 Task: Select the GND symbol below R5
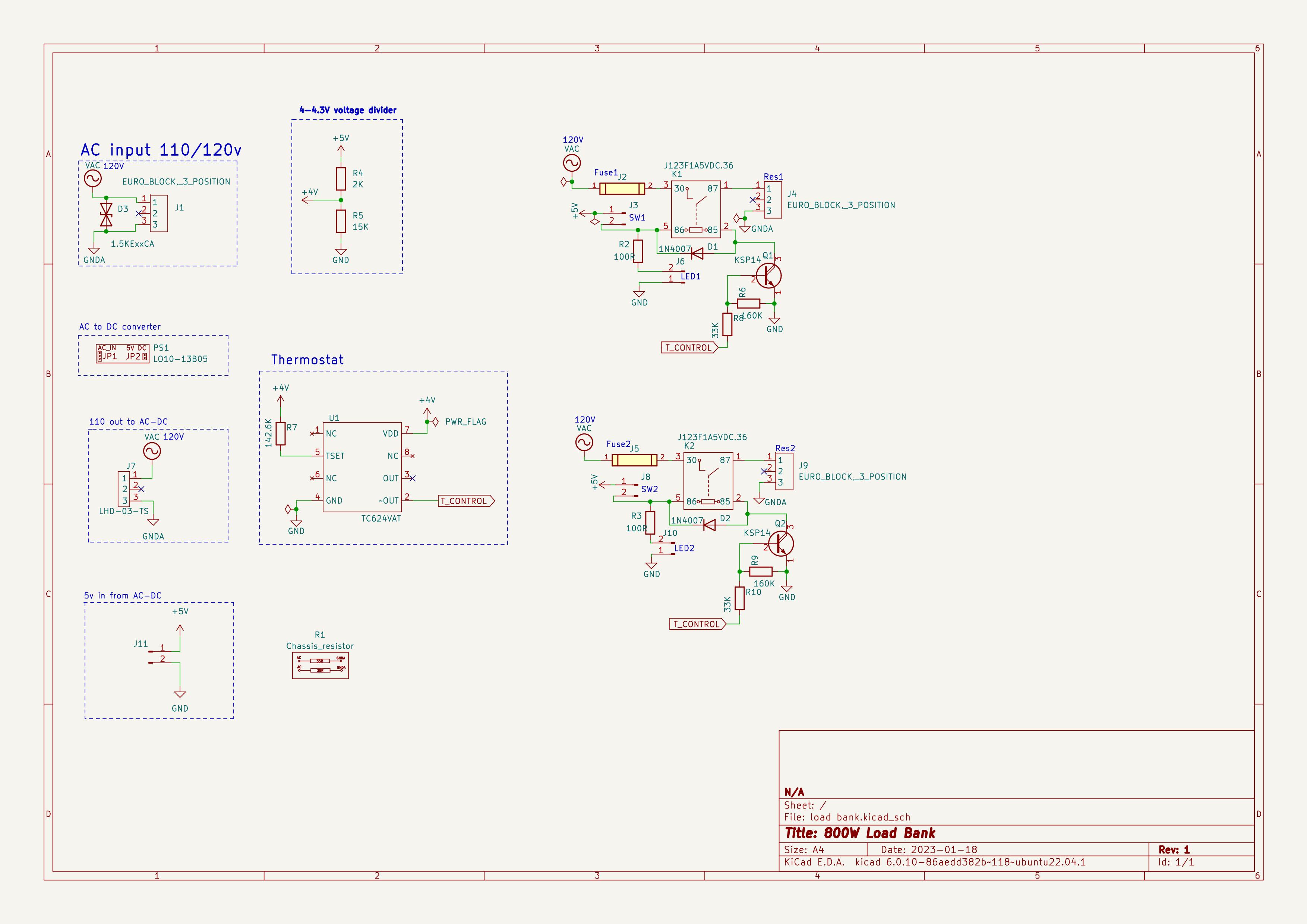coord(340,251)
